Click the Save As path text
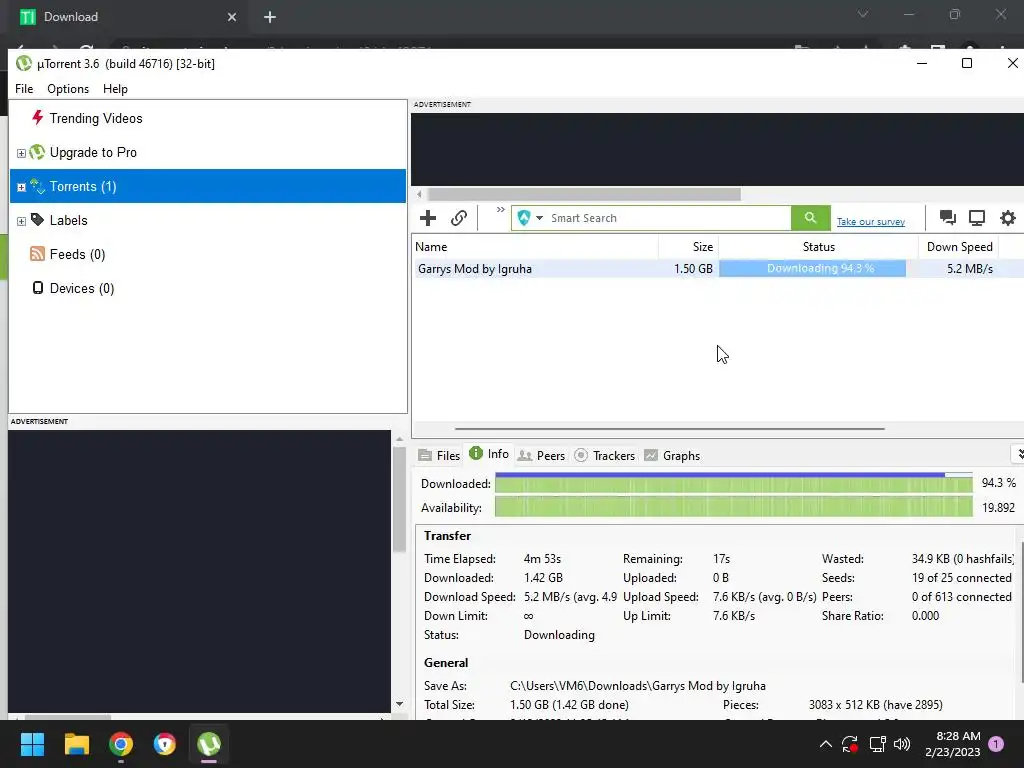1024x768 pixels. 637,686
